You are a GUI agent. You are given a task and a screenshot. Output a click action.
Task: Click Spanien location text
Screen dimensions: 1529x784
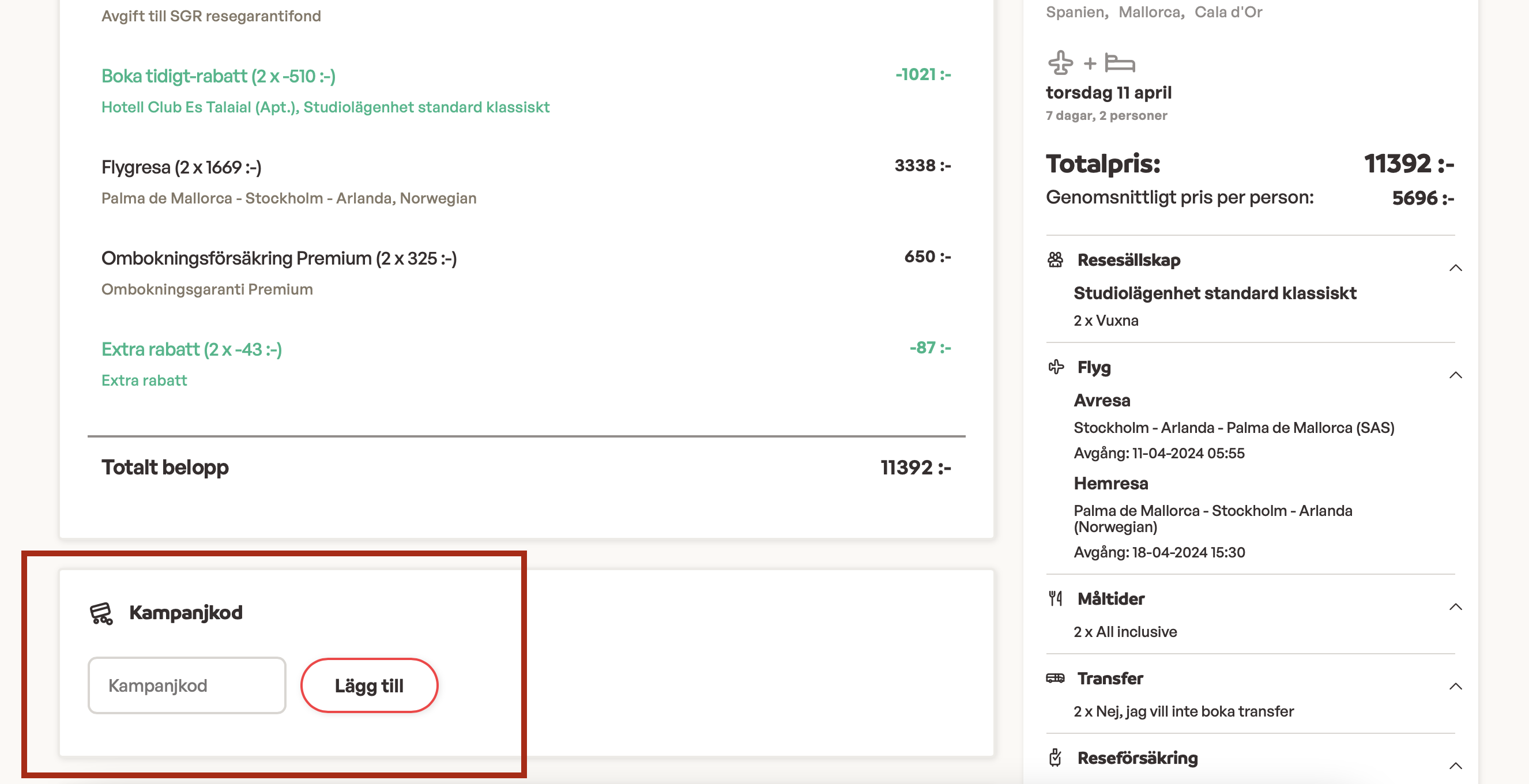coord(1077,12)
